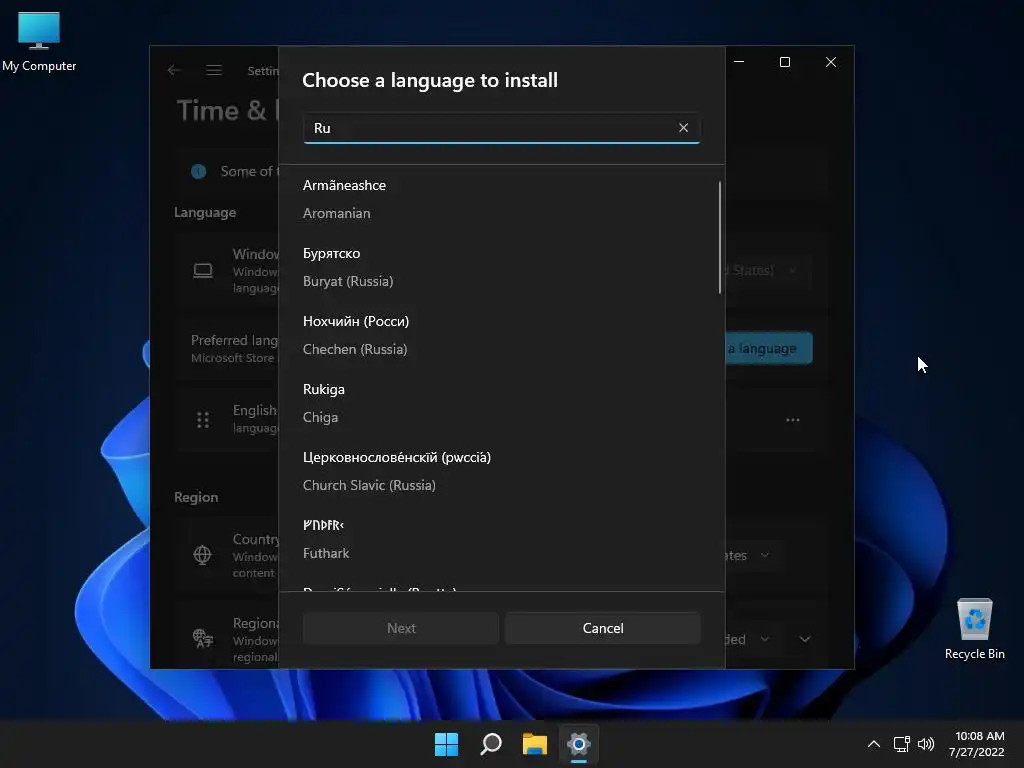Click the Next button
Image resolution: width=1024 pixels, height=768 pixels.
[400, 628]
